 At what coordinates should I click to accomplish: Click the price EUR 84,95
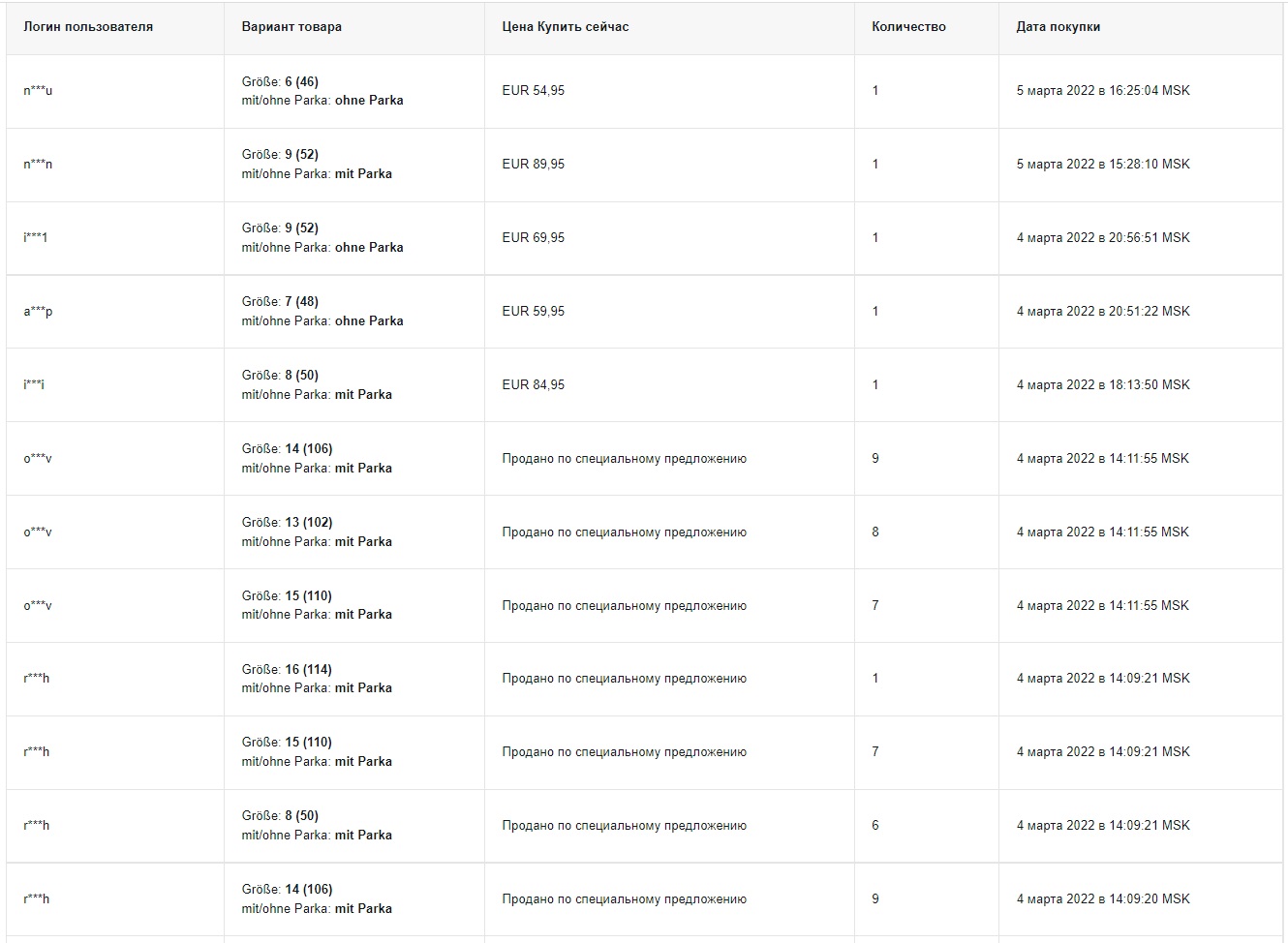click(533, 385)
